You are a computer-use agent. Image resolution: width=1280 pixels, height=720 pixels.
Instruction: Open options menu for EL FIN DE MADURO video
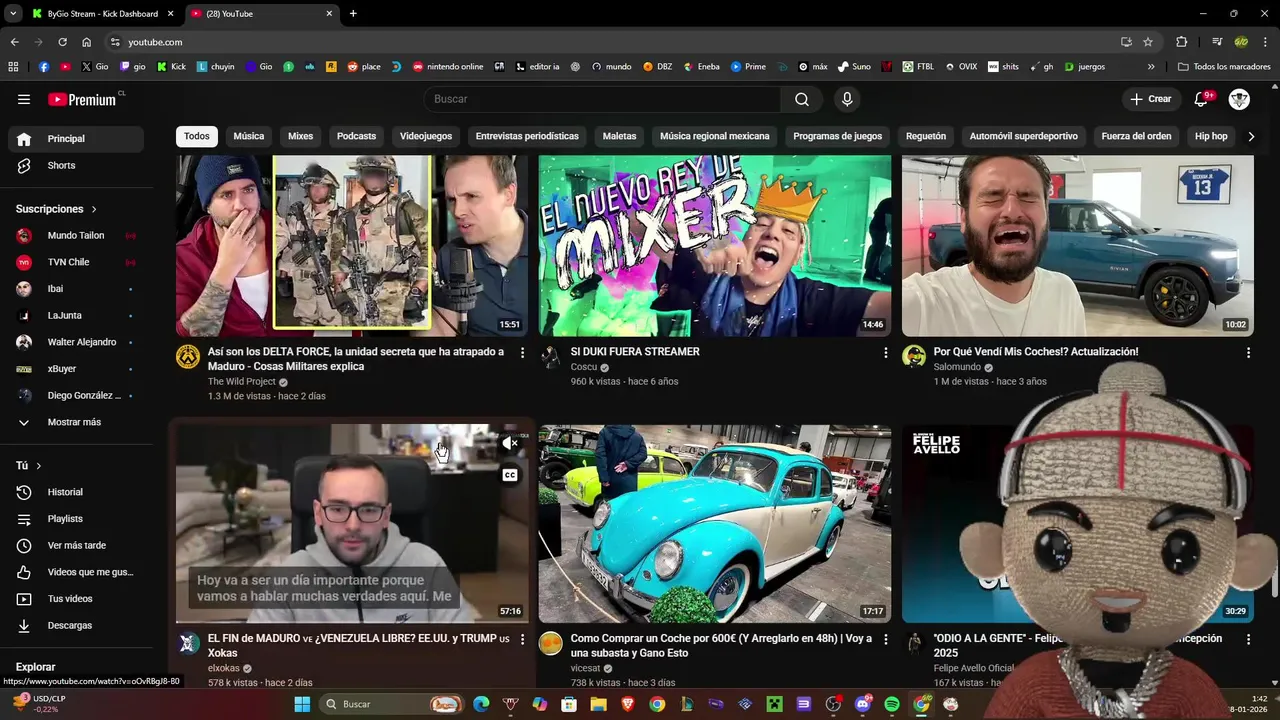pyautogui.click(x=522, y=639)
